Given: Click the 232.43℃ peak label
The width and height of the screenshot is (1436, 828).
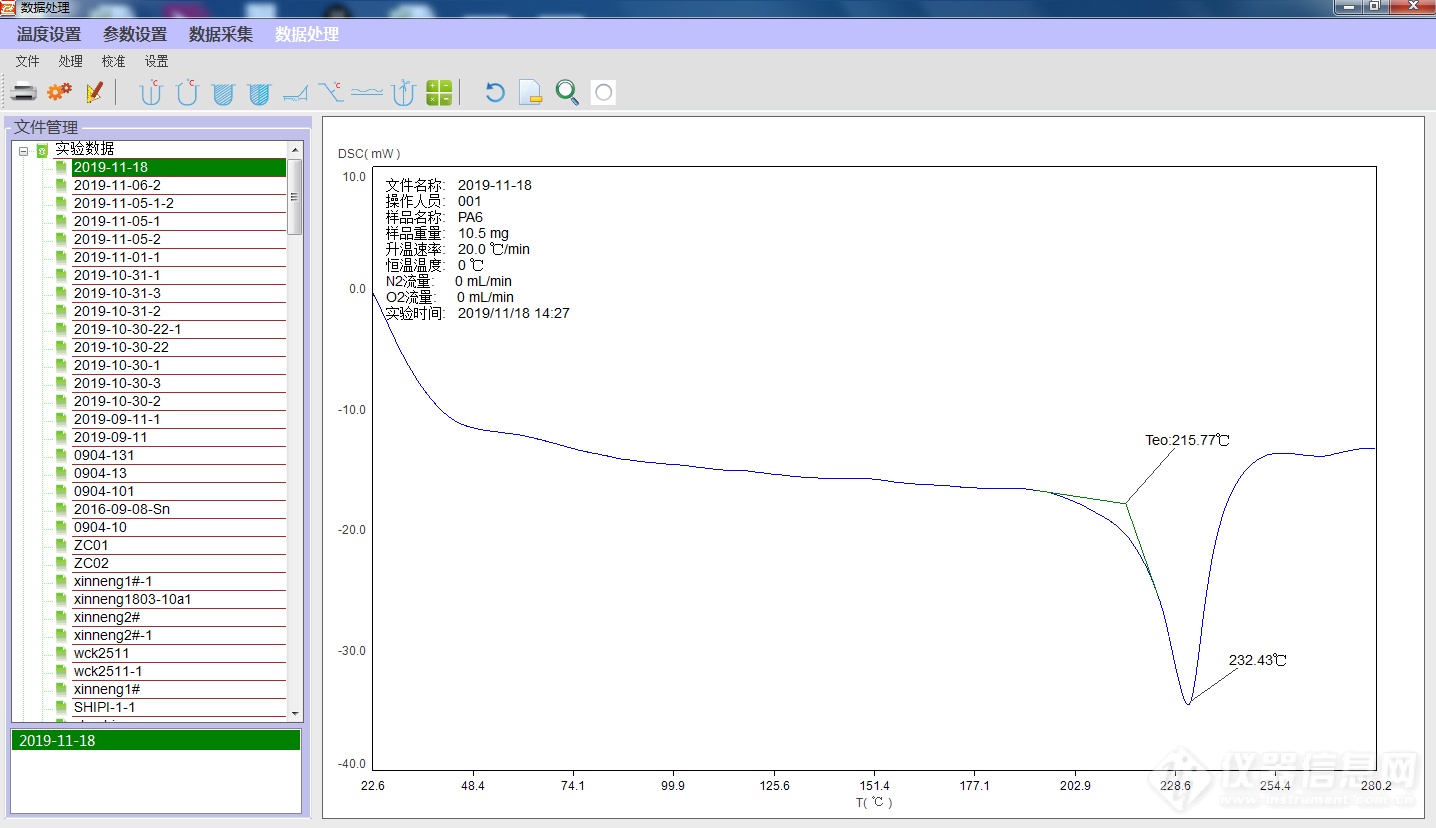Looking at the screenshot, I should pyautogui.click(x=1257, y=661).
